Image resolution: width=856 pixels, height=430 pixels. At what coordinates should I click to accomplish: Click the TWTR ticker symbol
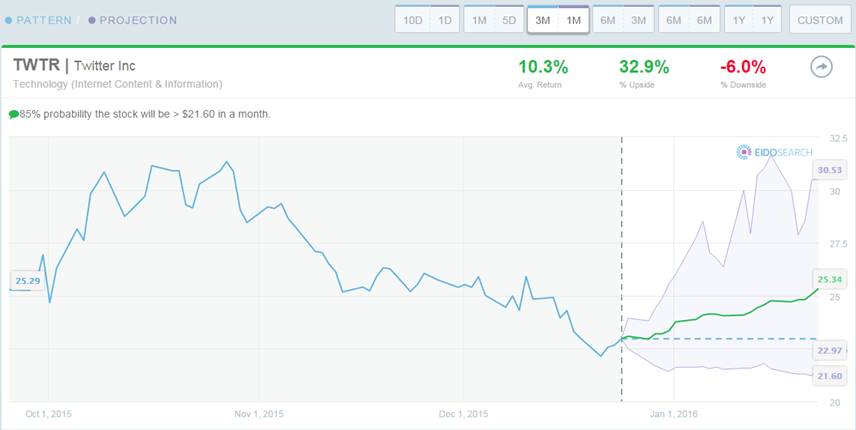(x=36, y=65)
